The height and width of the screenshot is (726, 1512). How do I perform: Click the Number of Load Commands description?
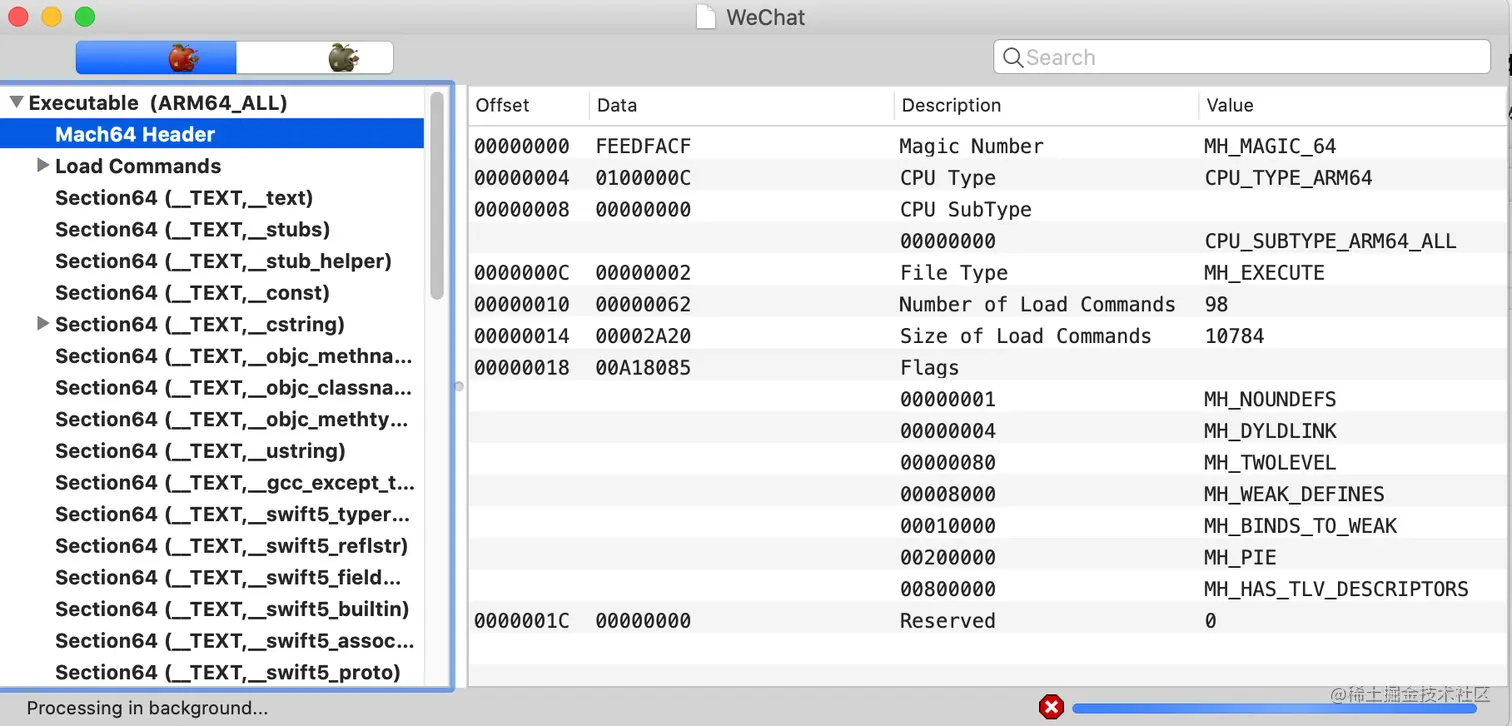click(1037, 304)
